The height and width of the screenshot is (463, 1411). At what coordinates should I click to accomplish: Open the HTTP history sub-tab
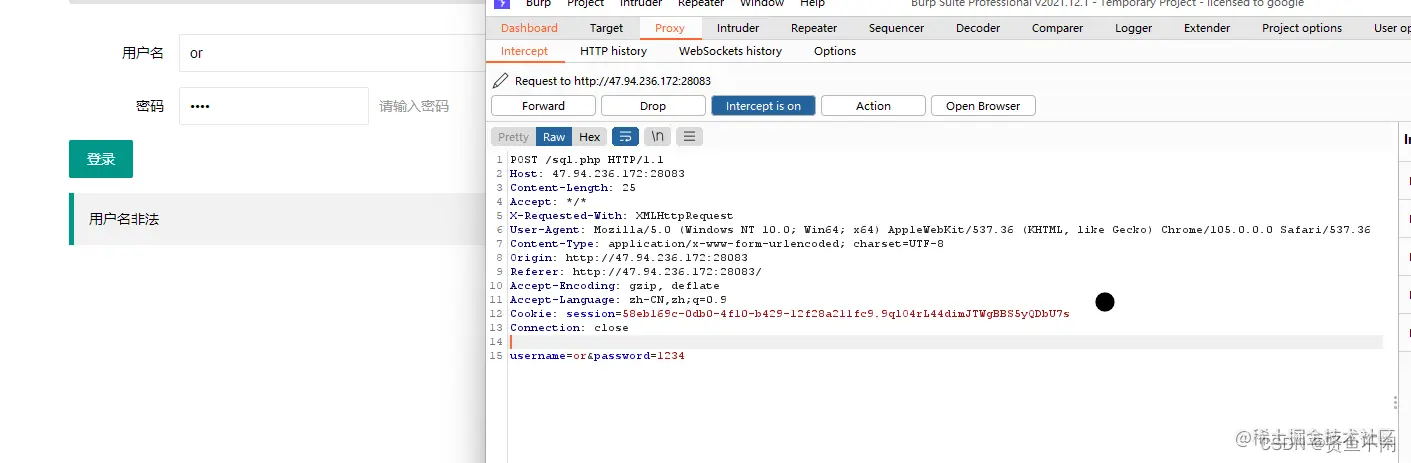click(613, 51)
